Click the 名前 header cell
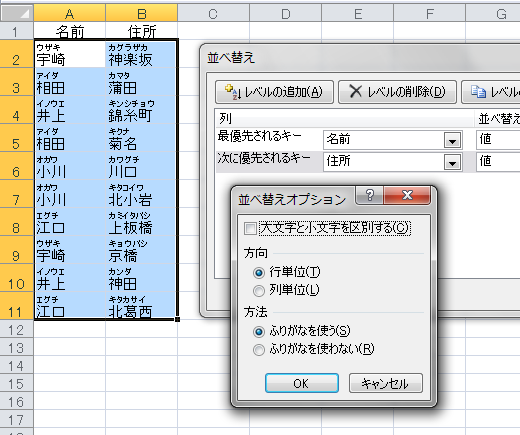The width and height of the screenshot is (520, 435). click(69, 31)
